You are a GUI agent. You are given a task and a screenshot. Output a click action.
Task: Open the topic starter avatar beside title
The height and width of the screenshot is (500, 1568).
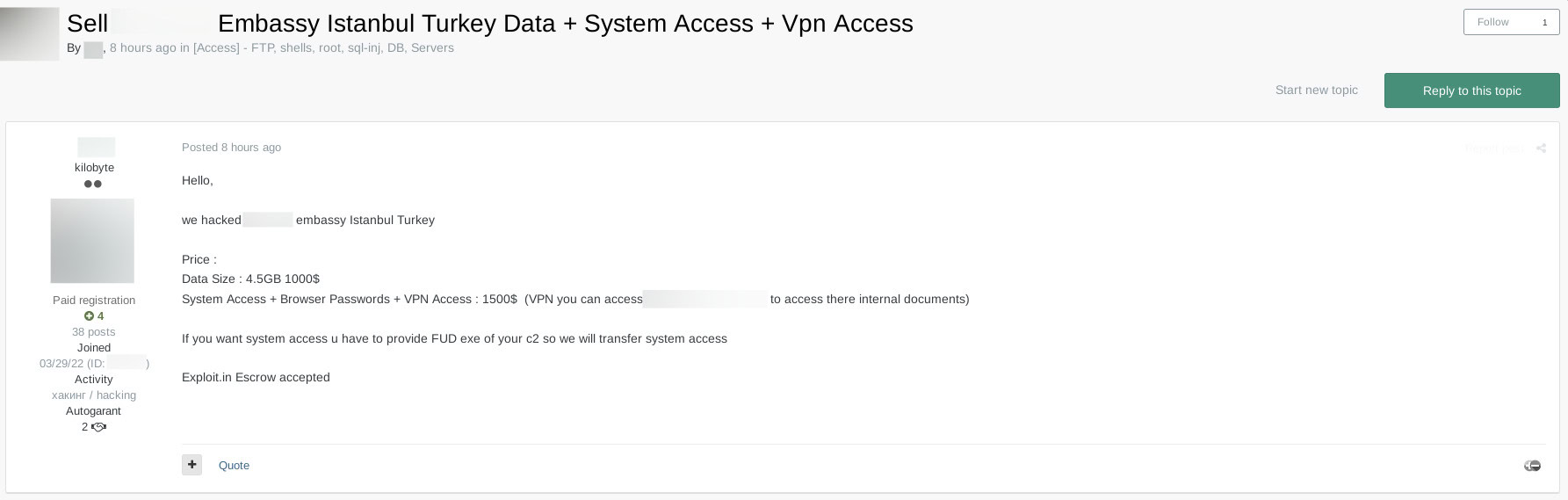(x=29, y=34)
